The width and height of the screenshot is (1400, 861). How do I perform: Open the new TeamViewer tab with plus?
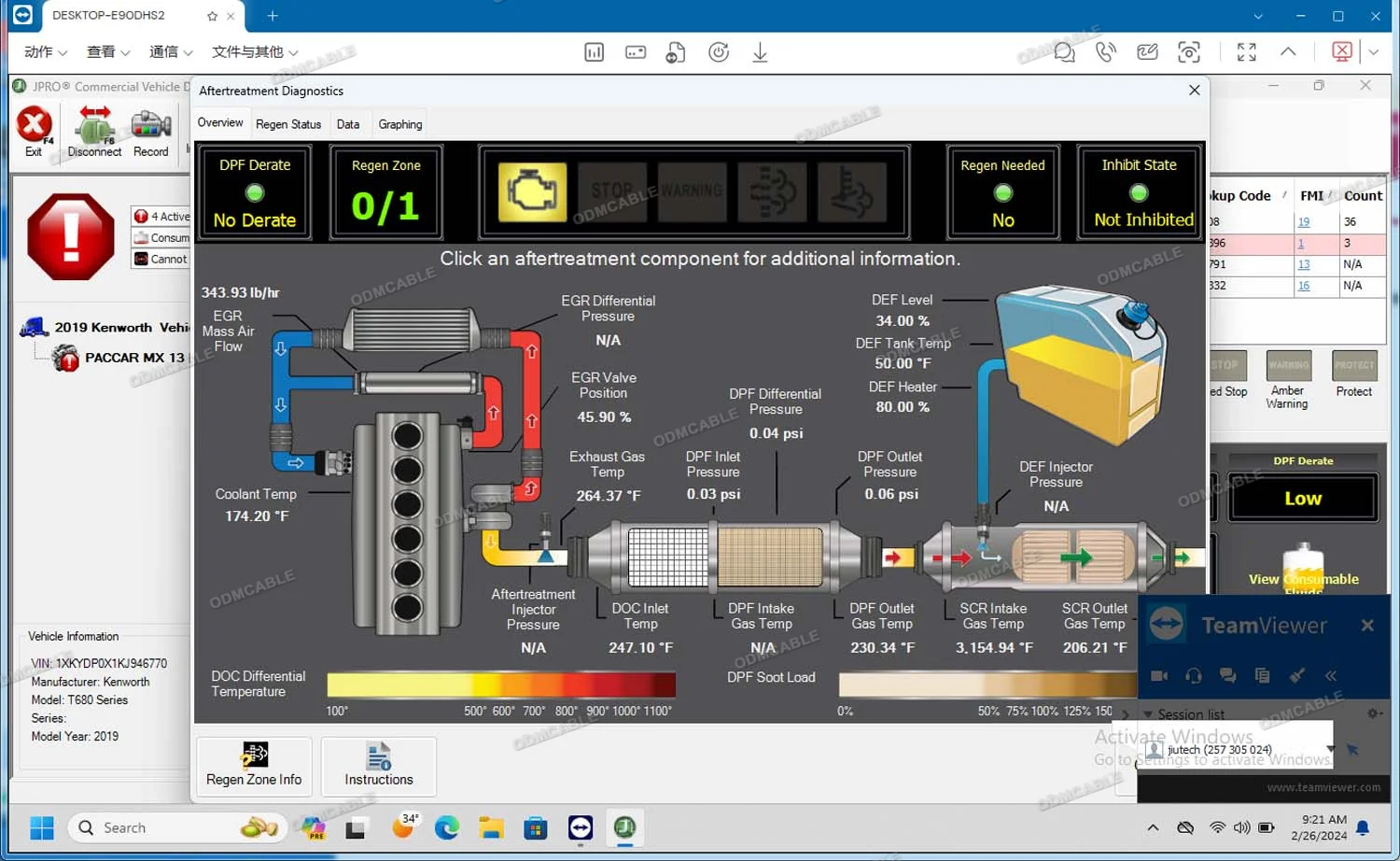tap(273, 16)
